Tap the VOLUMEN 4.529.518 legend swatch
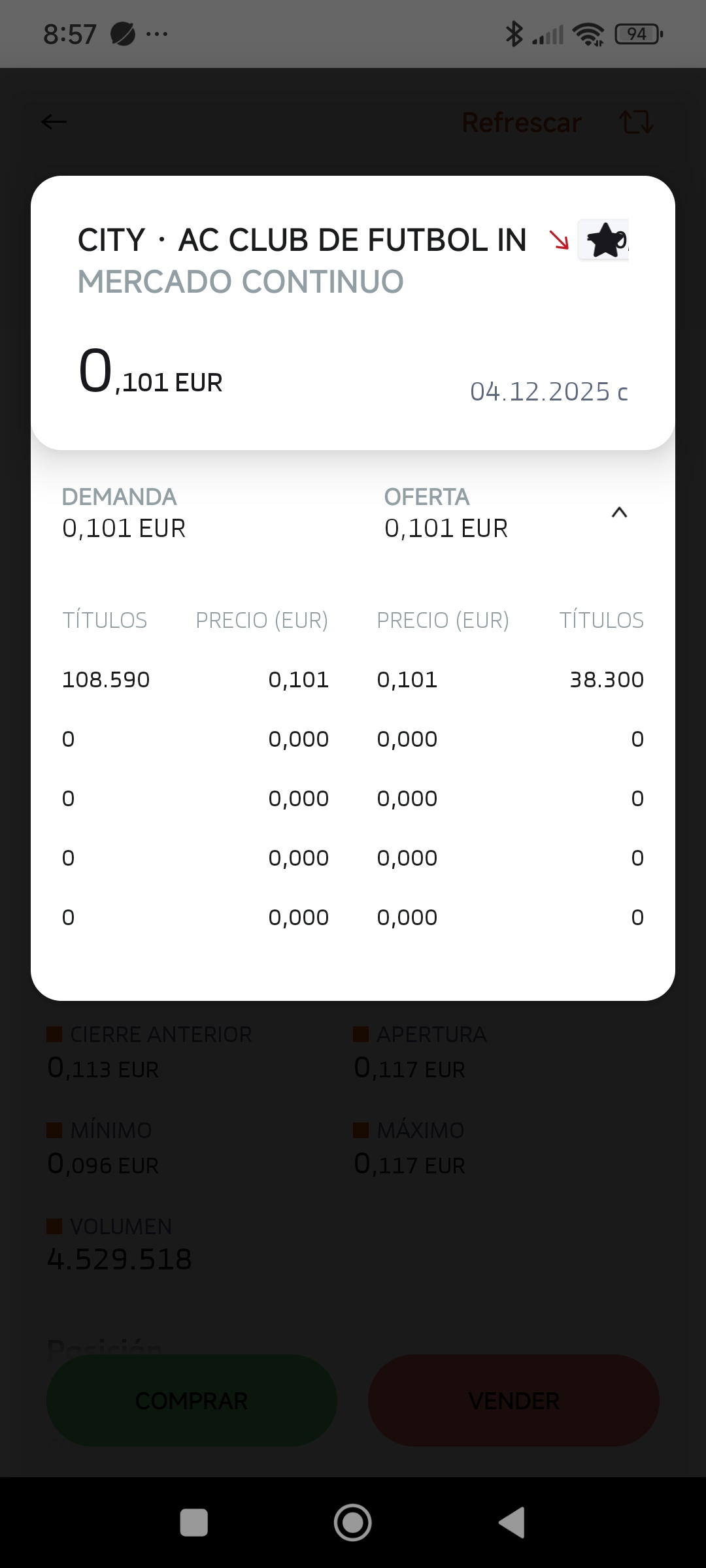Viewport: 706px width, 1568px height. pyautogui.click(x=54, y=1226)
